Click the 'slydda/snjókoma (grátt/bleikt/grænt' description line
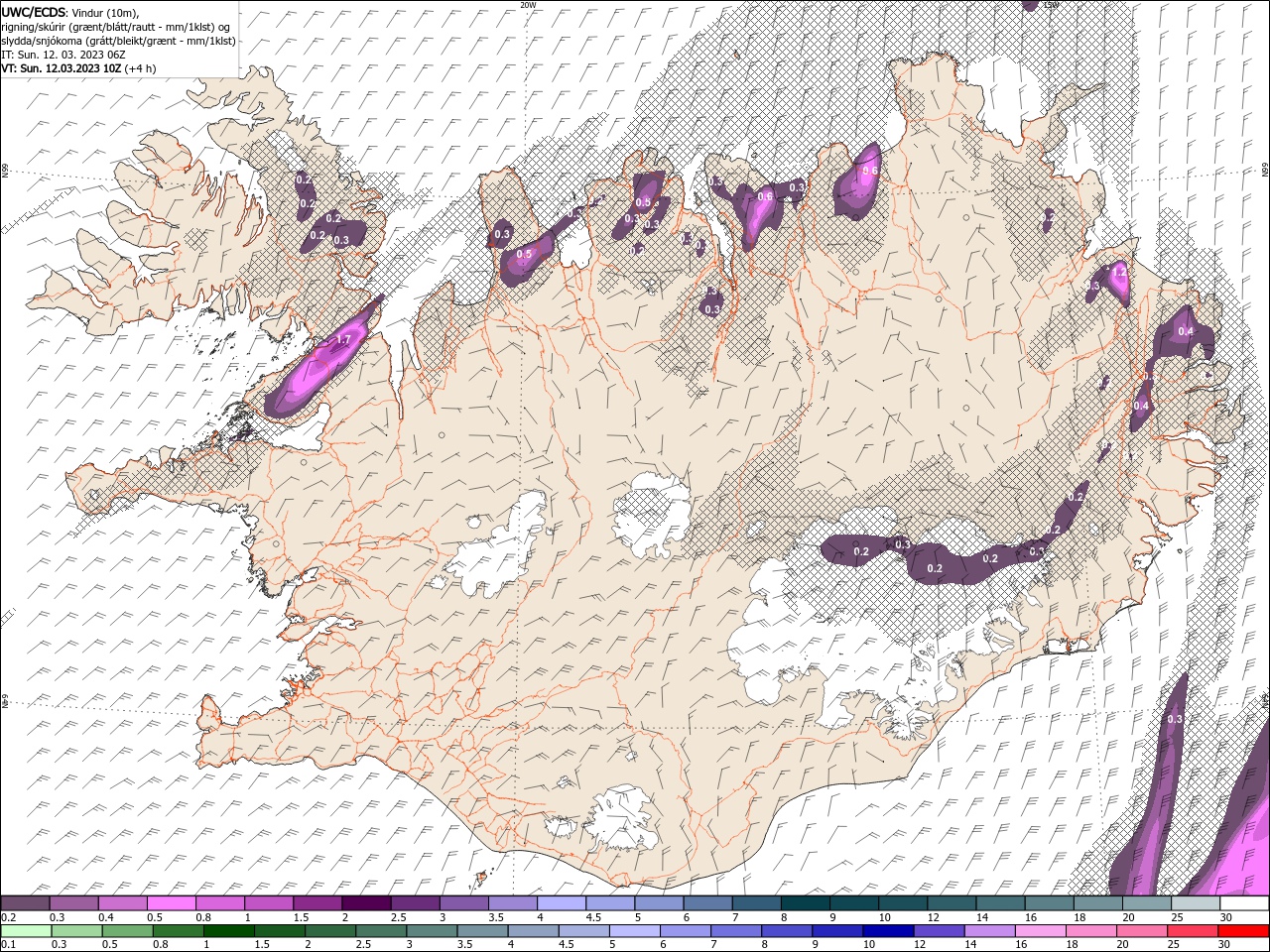 click(x=118, y=41)
